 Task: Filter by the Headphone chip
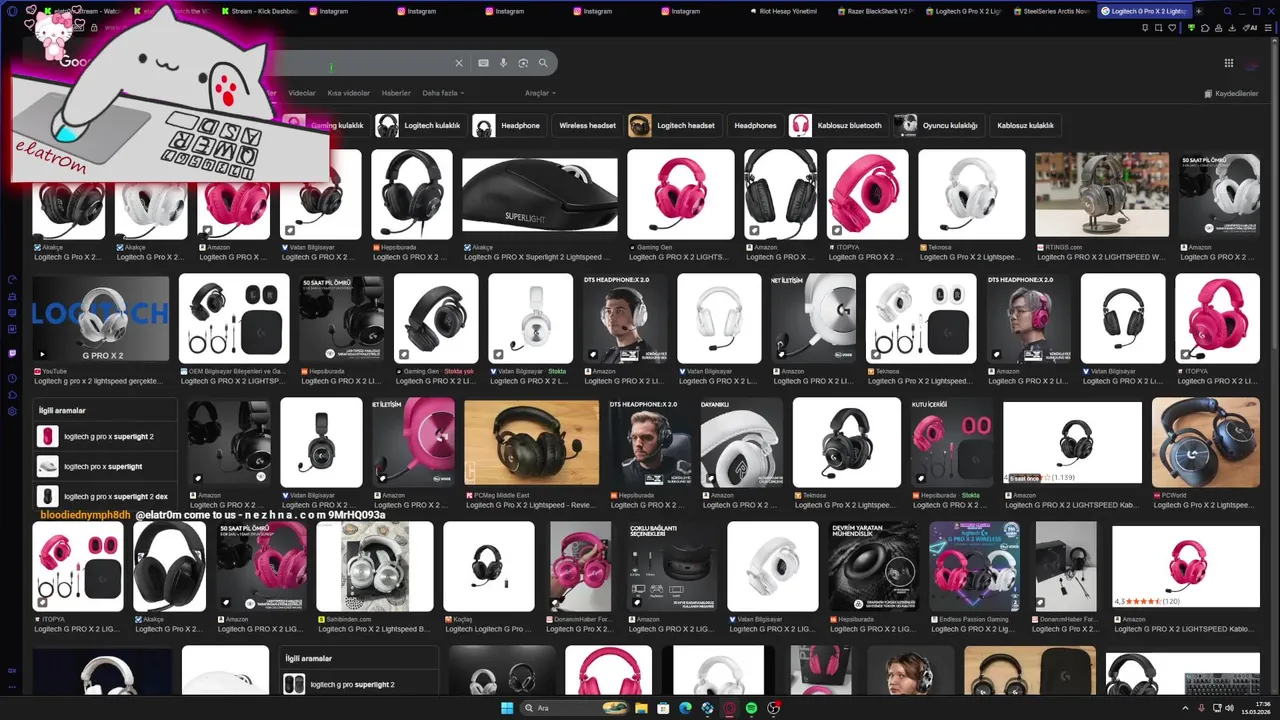[x=508, y=125]
